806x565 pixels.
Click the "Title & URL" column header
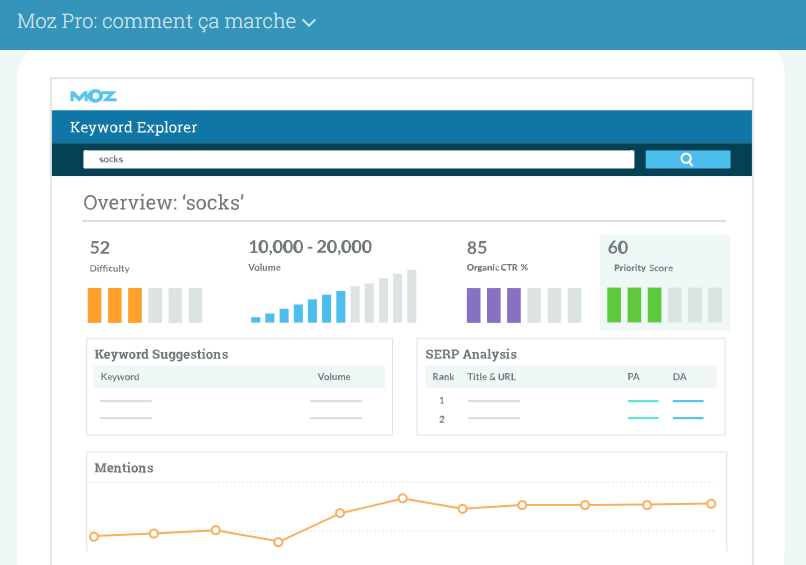pos(491,377)
